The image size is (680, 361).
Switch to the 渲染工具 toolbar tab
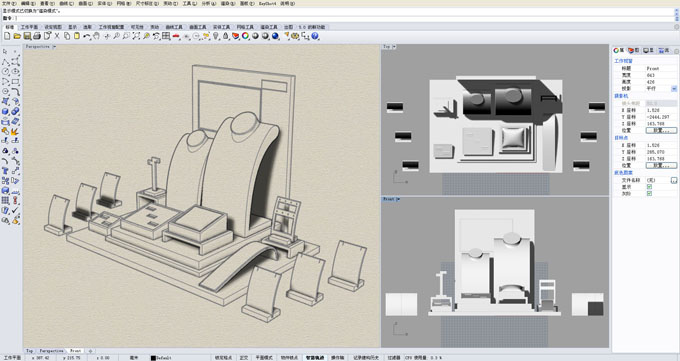point(268,27)
